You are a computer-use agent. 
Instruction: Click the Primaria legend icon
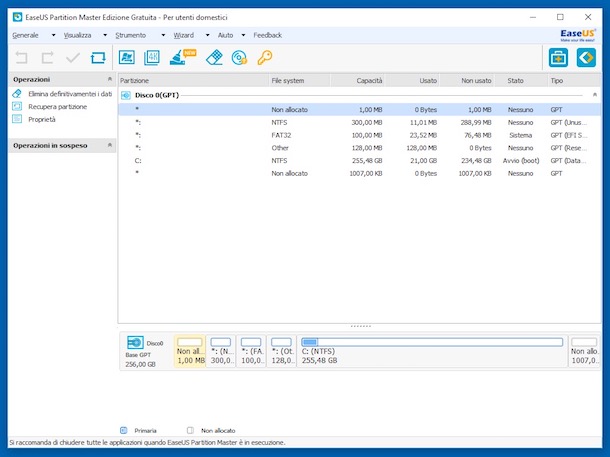[x=124, y=430]
